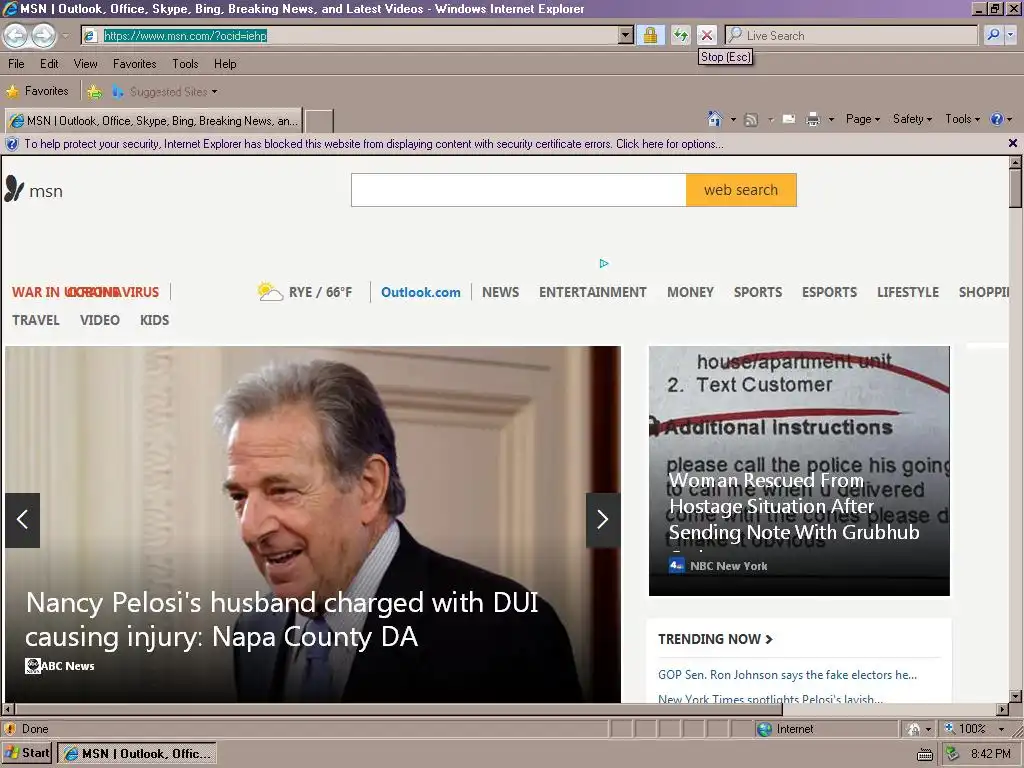Click the Live Search magnifier button
Screen dimensions: 1024x768
pos(993,35)
